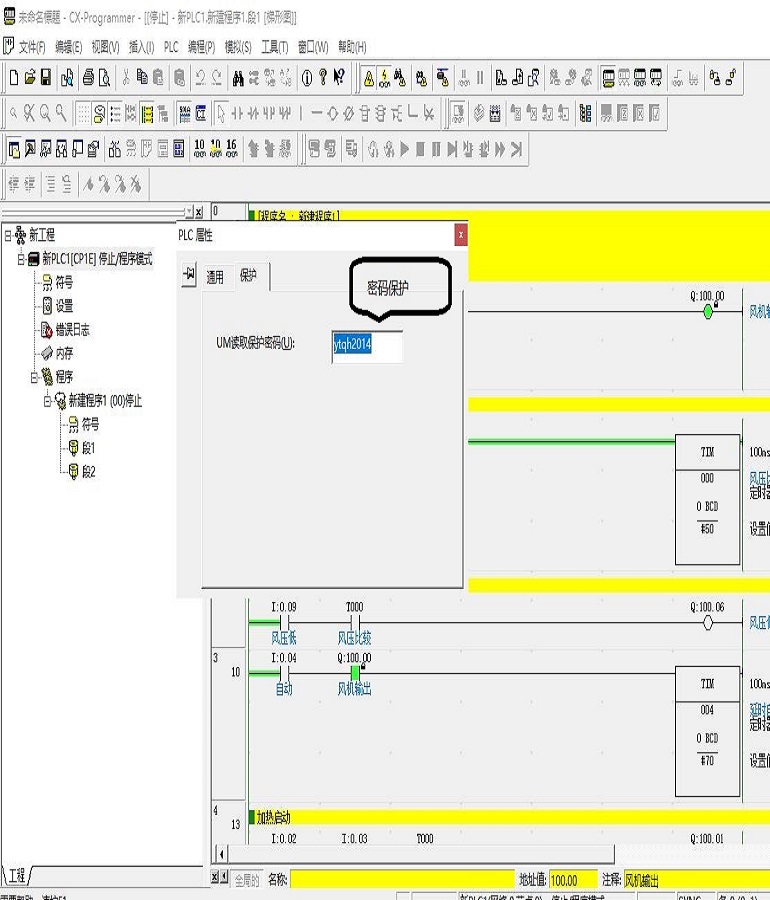The image size is (770, 900).
Task: Toggle the grid display toolbar button
Action: point(84,113)
